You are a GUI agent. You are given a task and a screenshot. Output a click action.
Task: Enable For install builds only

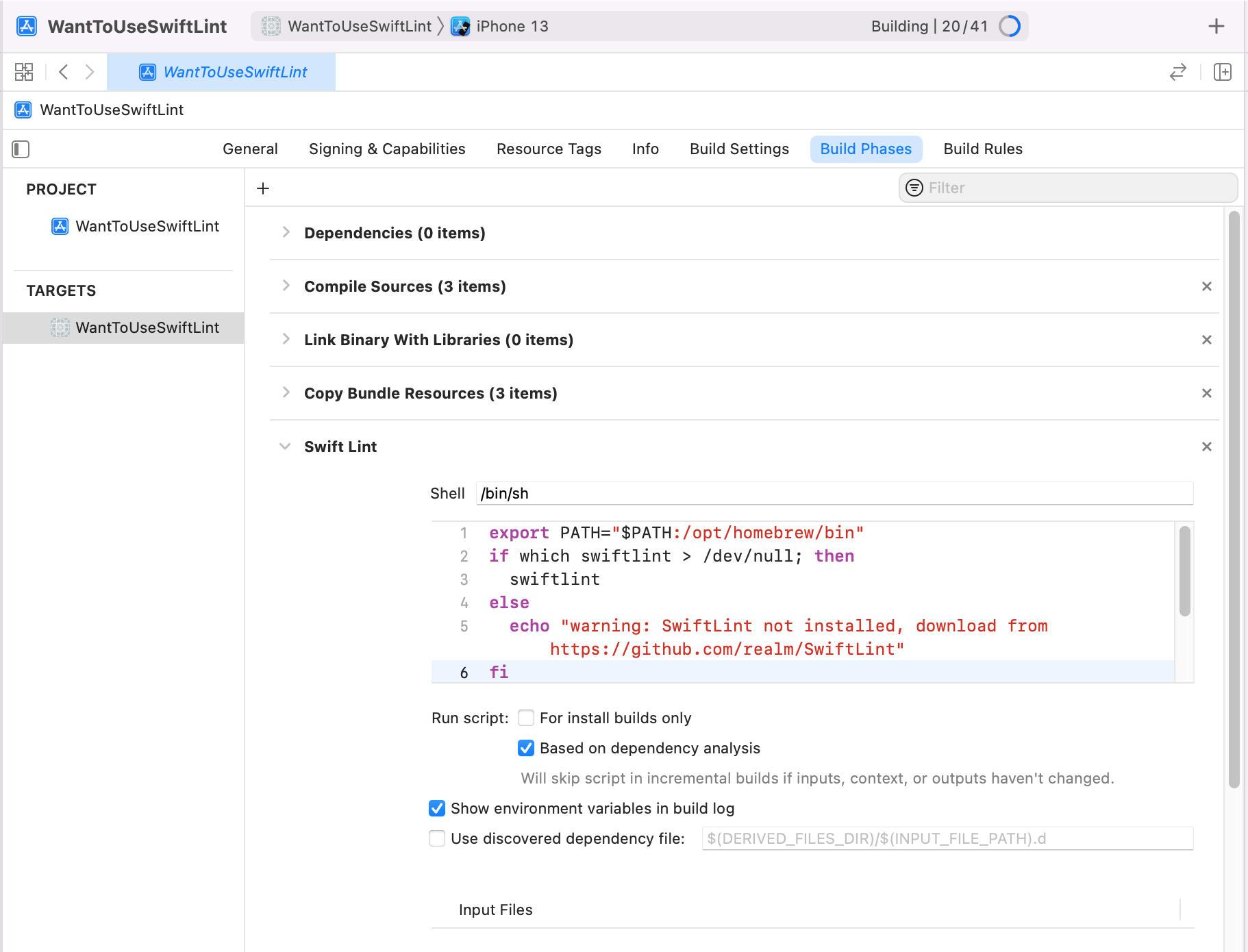[526, 718]
